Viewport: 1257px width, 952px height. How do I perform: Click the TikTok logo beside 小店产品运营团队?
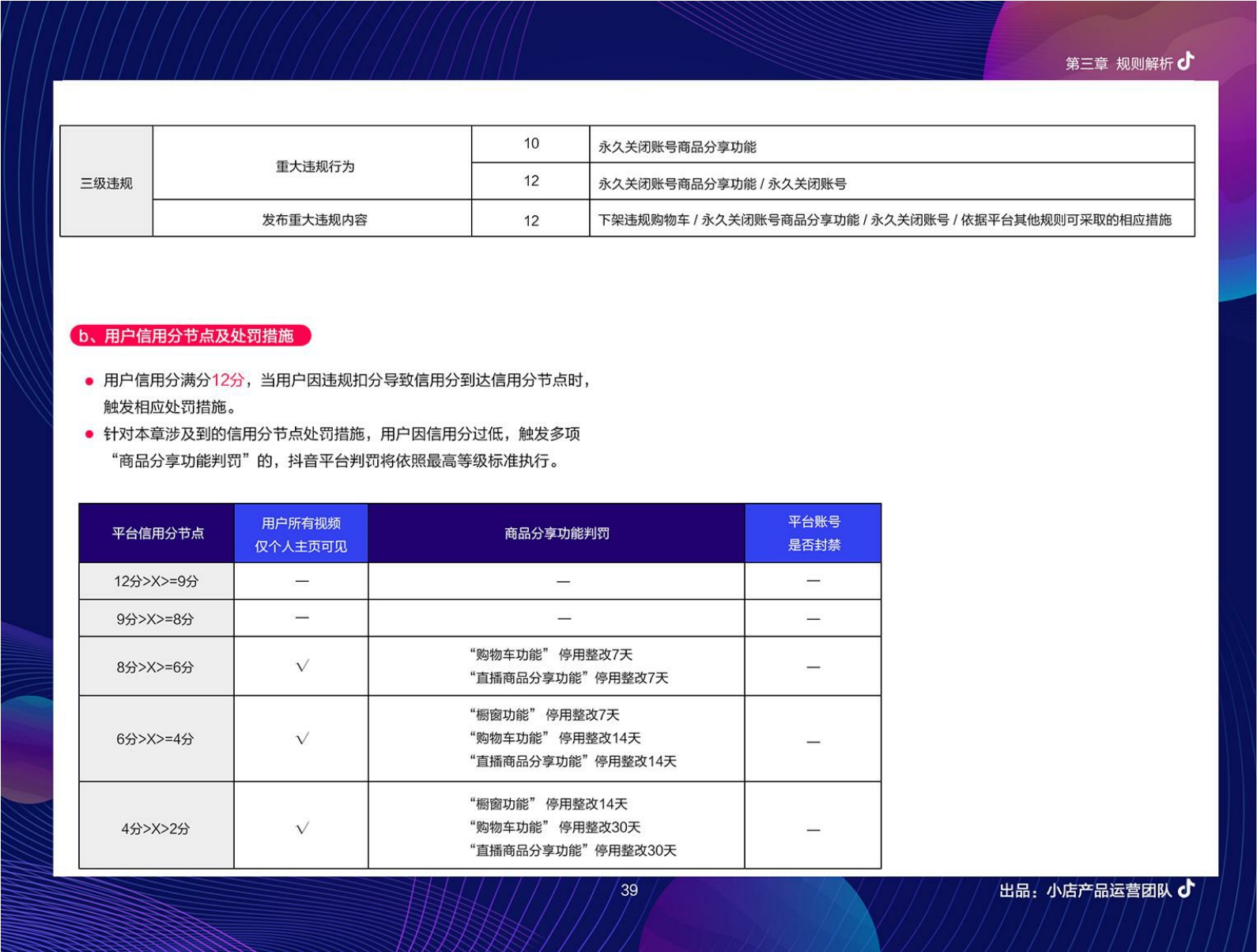tap(1186, 889)
